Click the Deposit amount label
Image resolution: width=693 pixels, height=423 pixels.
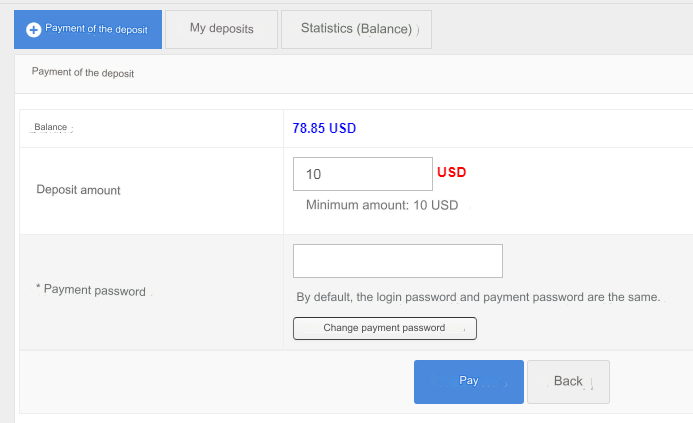(78, 190)
